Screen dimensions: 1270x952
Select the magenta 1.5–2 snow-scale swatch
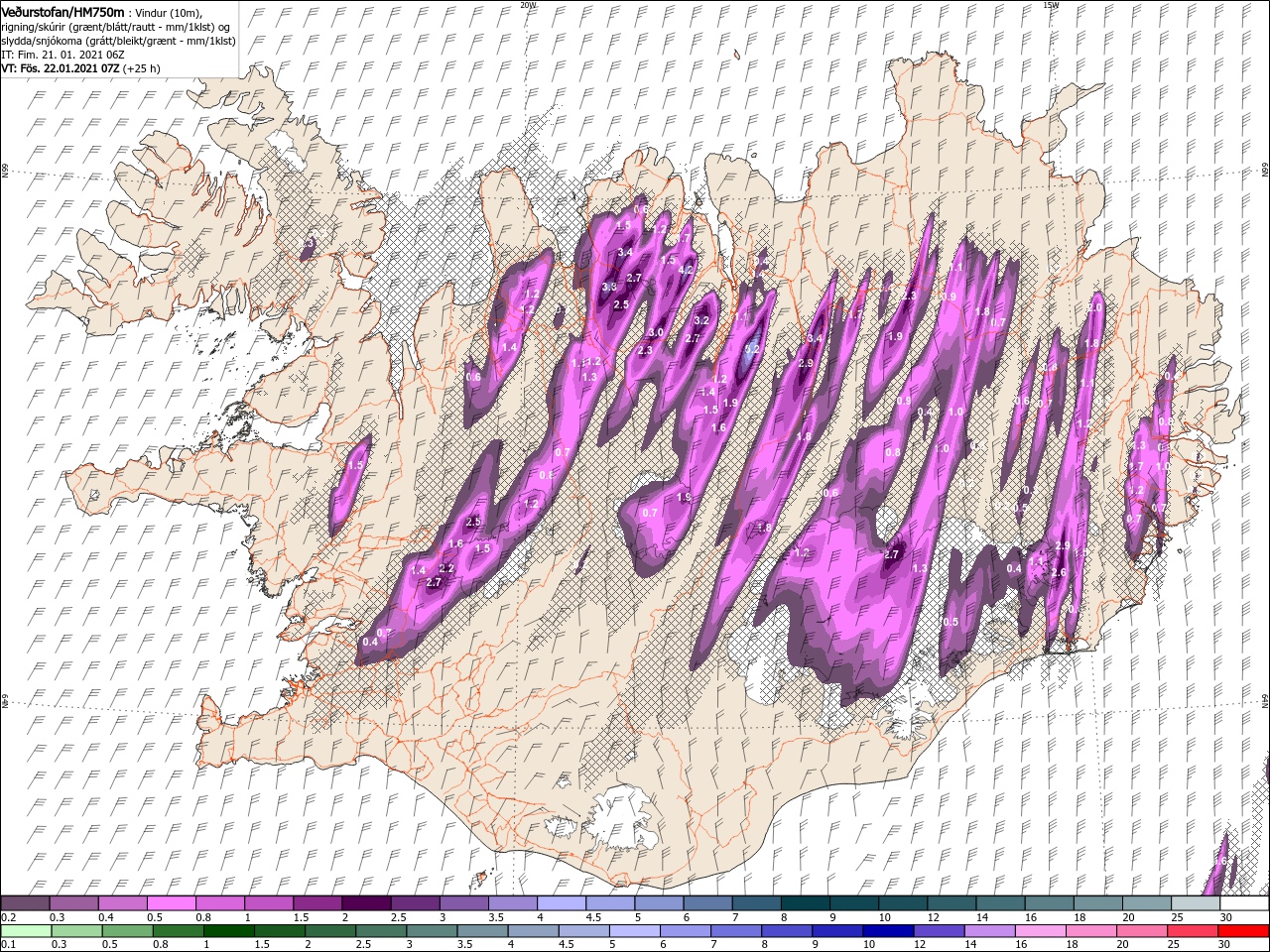click(x=317, y=903)
